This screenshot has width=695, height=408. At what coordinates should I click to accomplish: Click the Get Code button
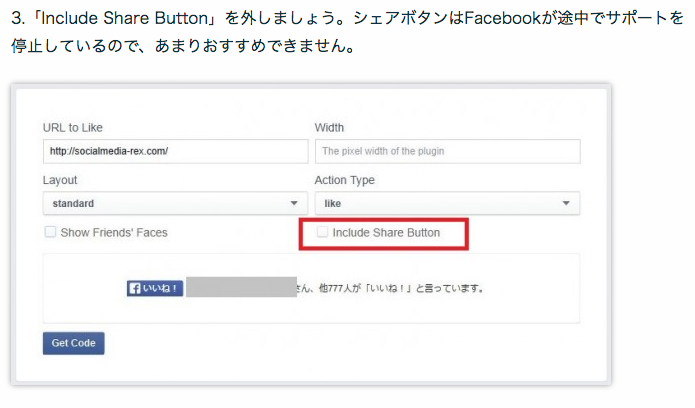tap(74, 343)
